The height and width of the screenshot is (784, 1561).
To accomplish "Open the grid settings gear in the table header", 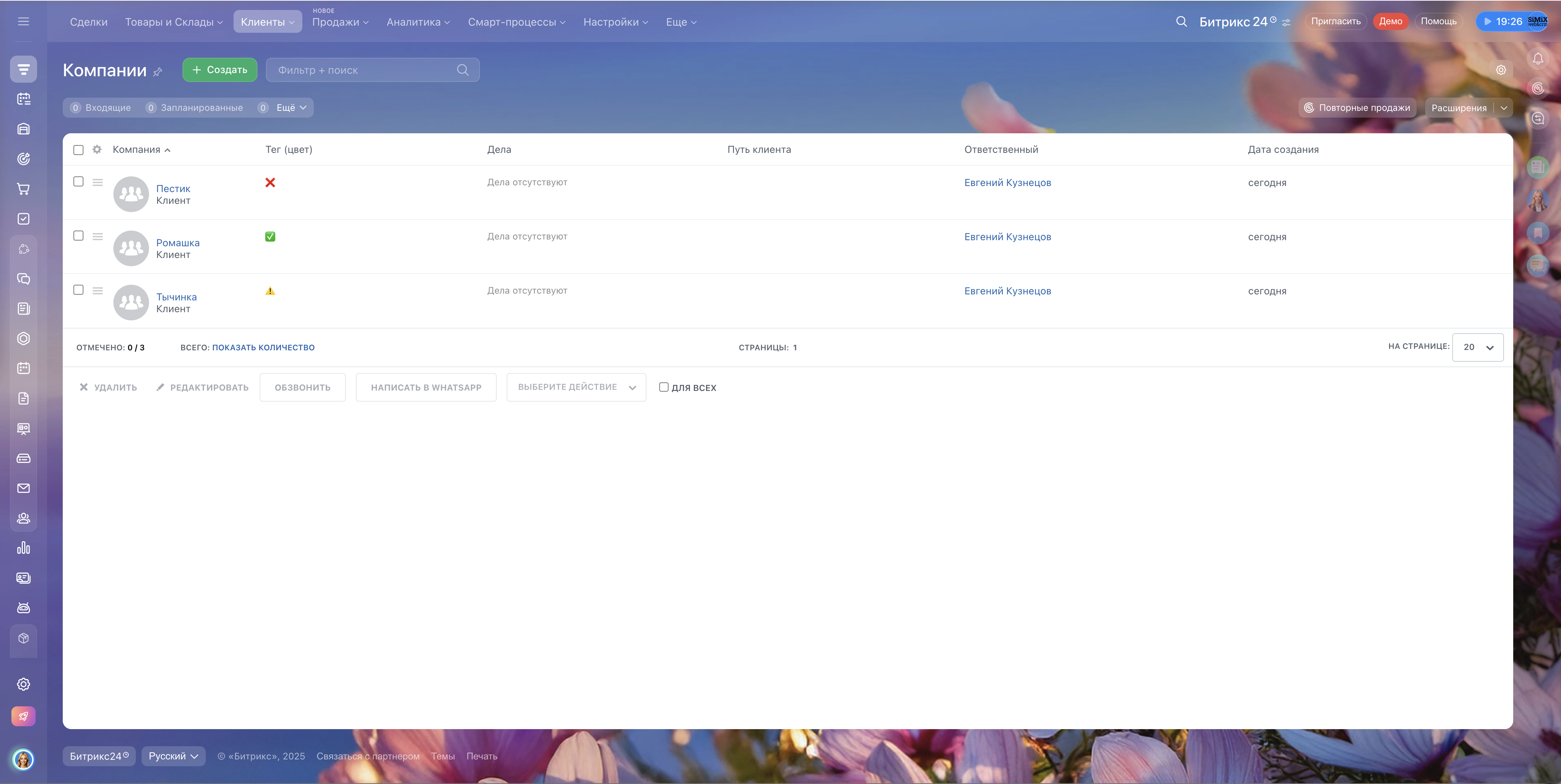I will tap(97, 150).
